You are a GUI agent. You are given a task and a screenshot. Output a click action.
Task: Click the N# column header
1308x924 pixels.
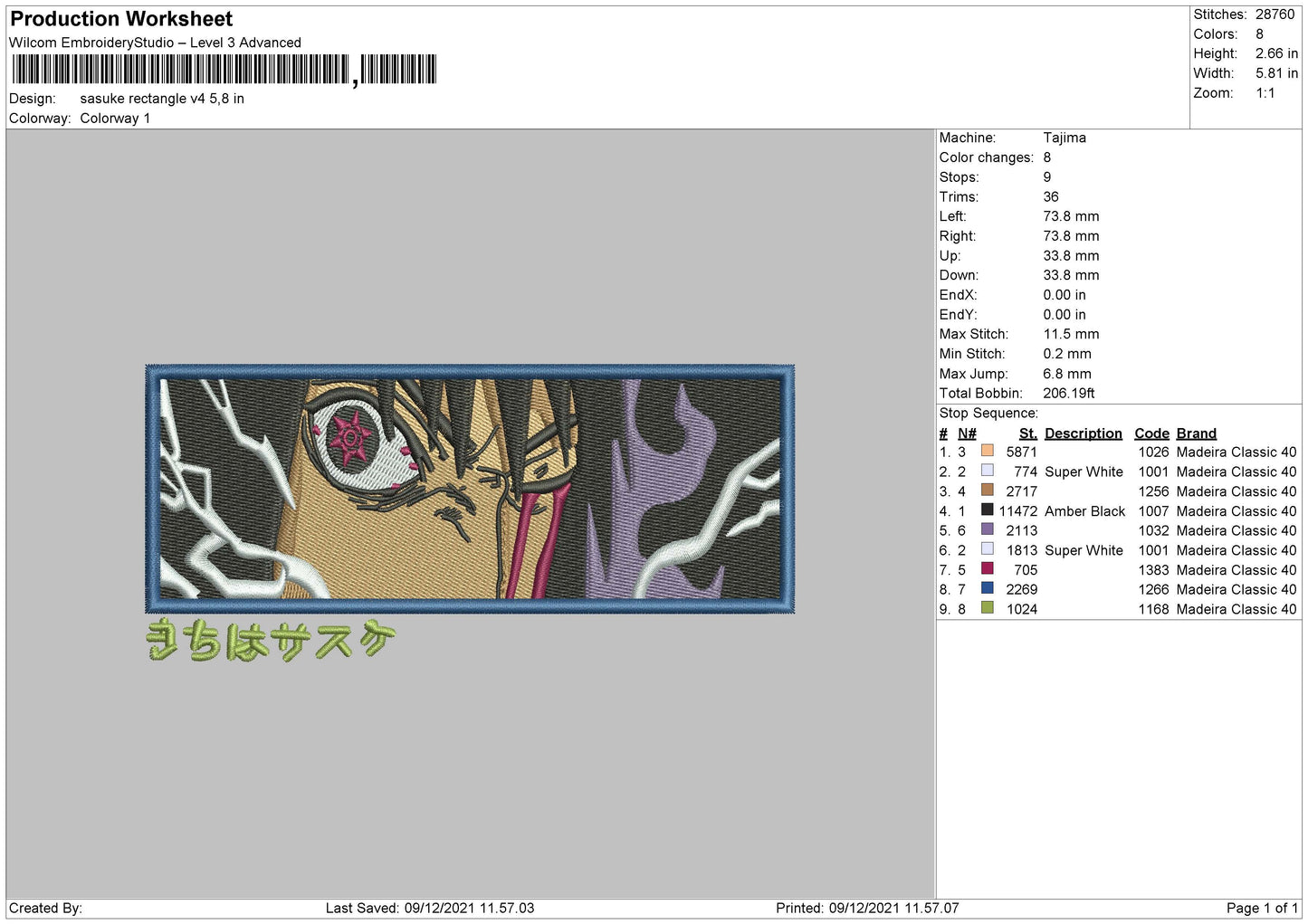[x=967, y=433]
